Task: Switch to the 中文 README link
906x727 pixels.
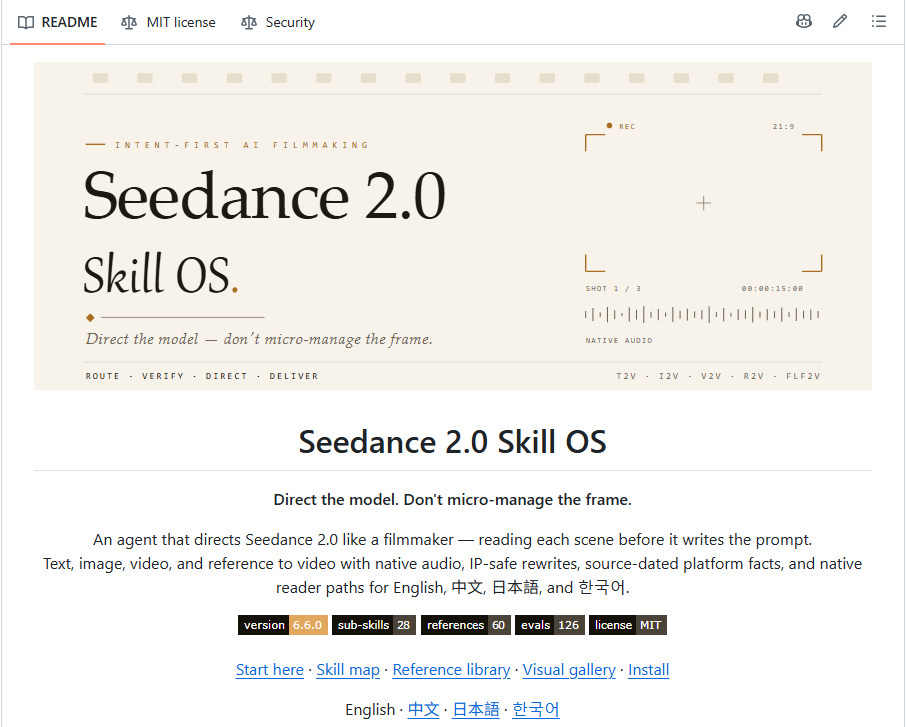Action: (424, 709)
